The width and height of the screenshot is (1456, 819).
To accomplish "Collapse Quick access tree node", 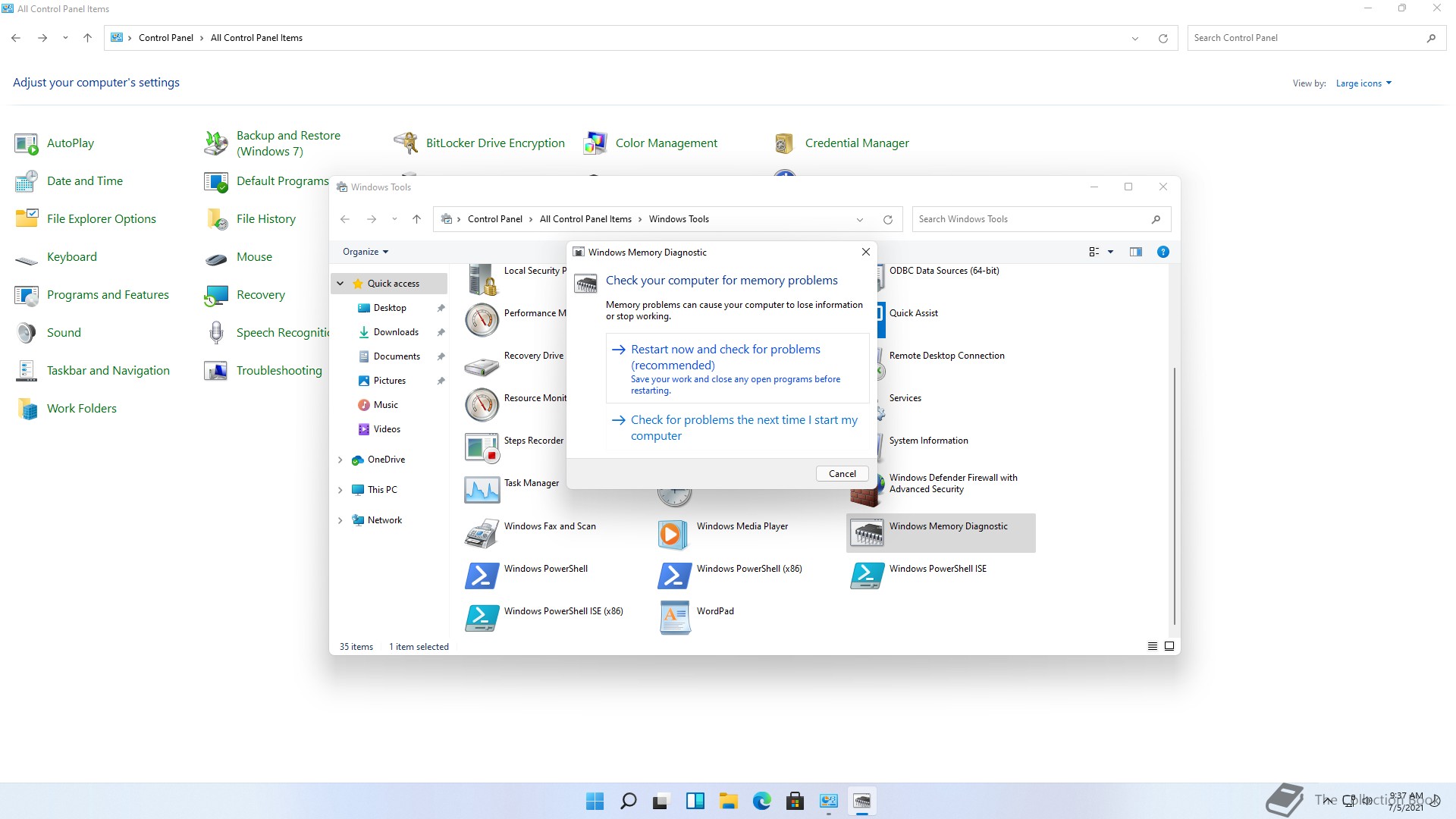I will 340,284.
